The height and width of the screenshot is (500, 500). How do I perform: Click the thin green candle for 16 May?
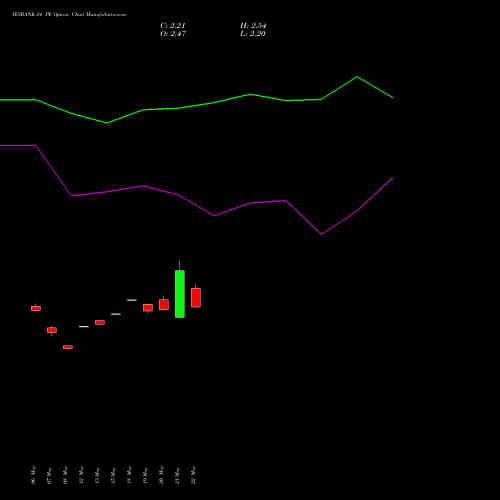(132, 300)
